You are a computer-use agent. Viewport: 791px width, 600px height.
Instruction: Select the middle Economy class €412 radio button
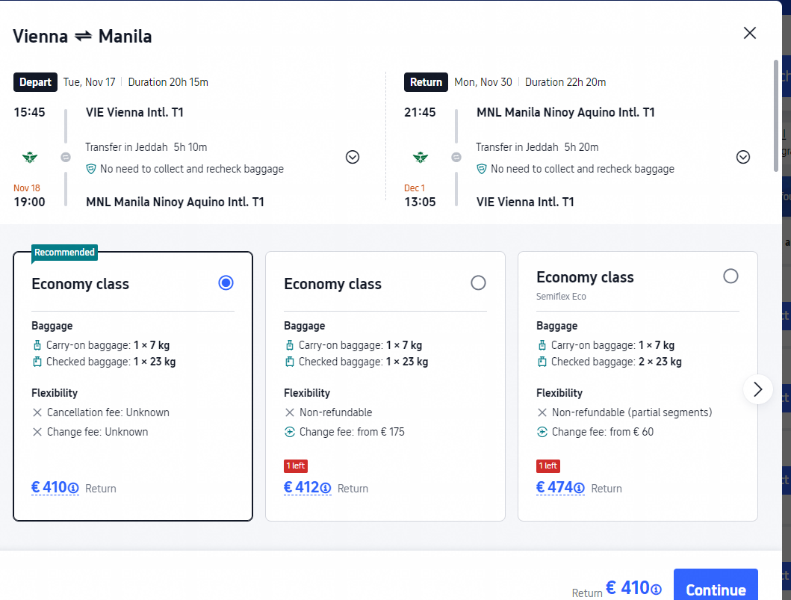[x=478, y=283]
